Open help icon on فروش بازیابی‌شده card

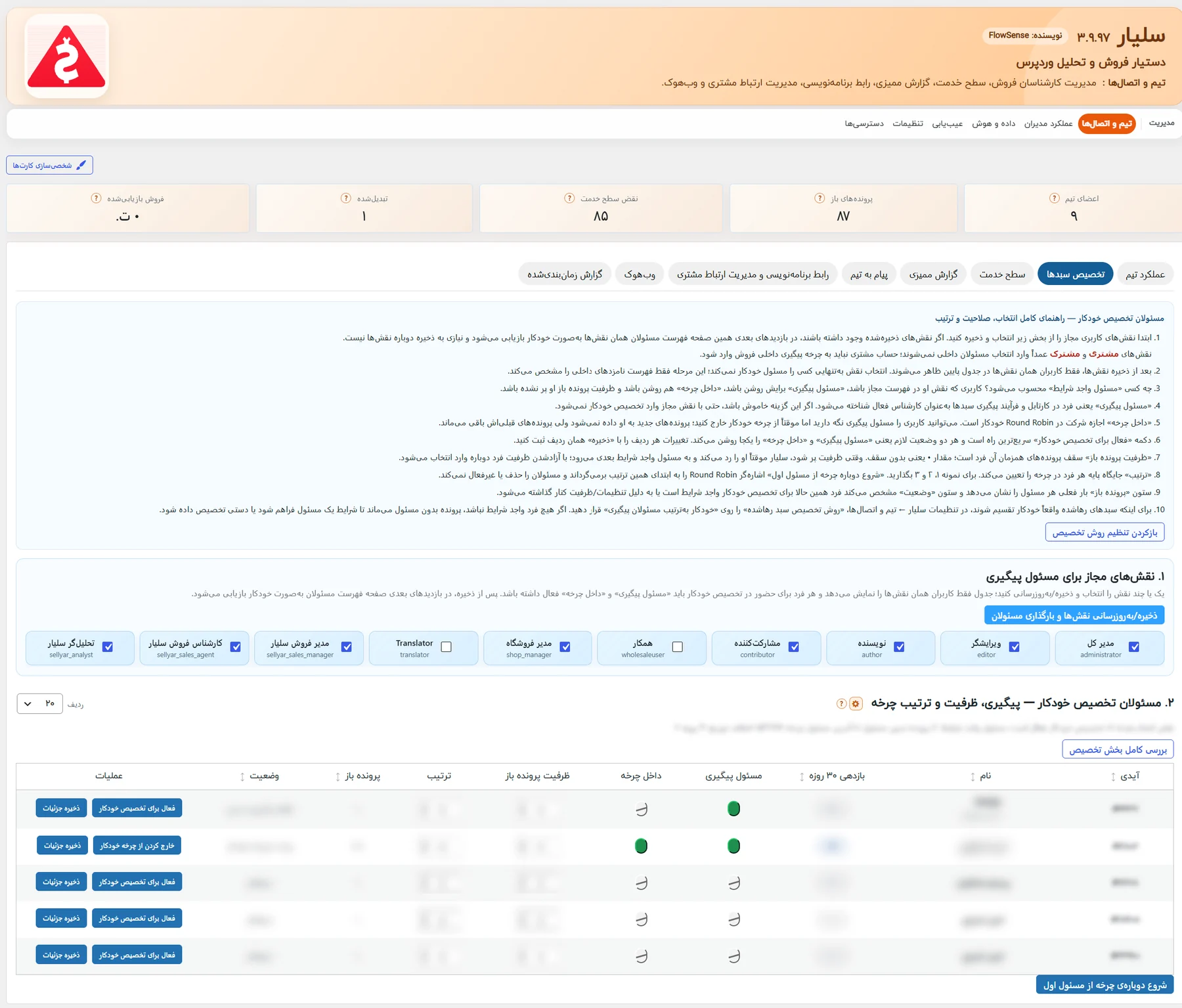96,198
